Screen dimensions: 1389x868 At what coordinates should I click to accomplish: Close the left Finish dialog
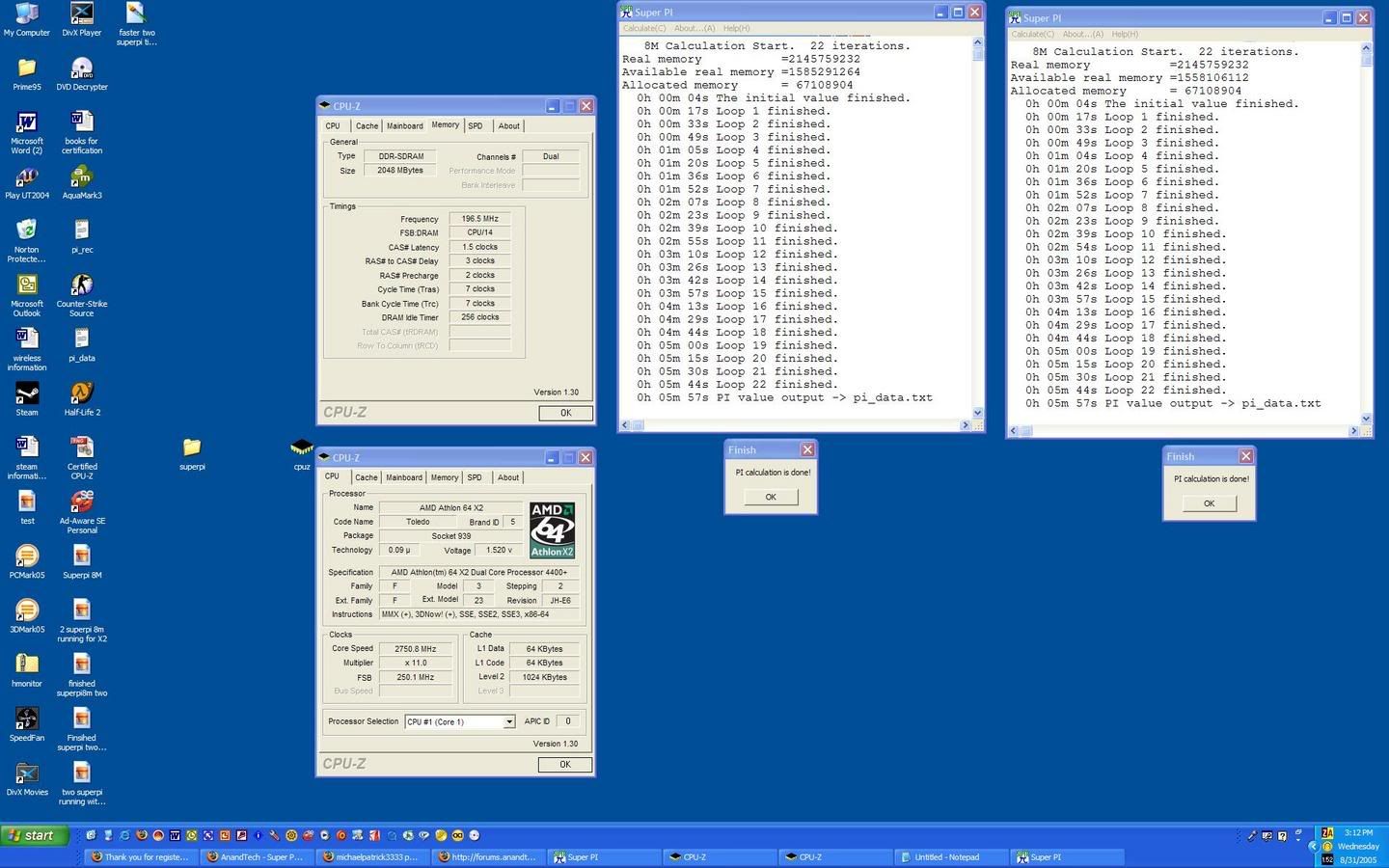(x=807, y=449)
